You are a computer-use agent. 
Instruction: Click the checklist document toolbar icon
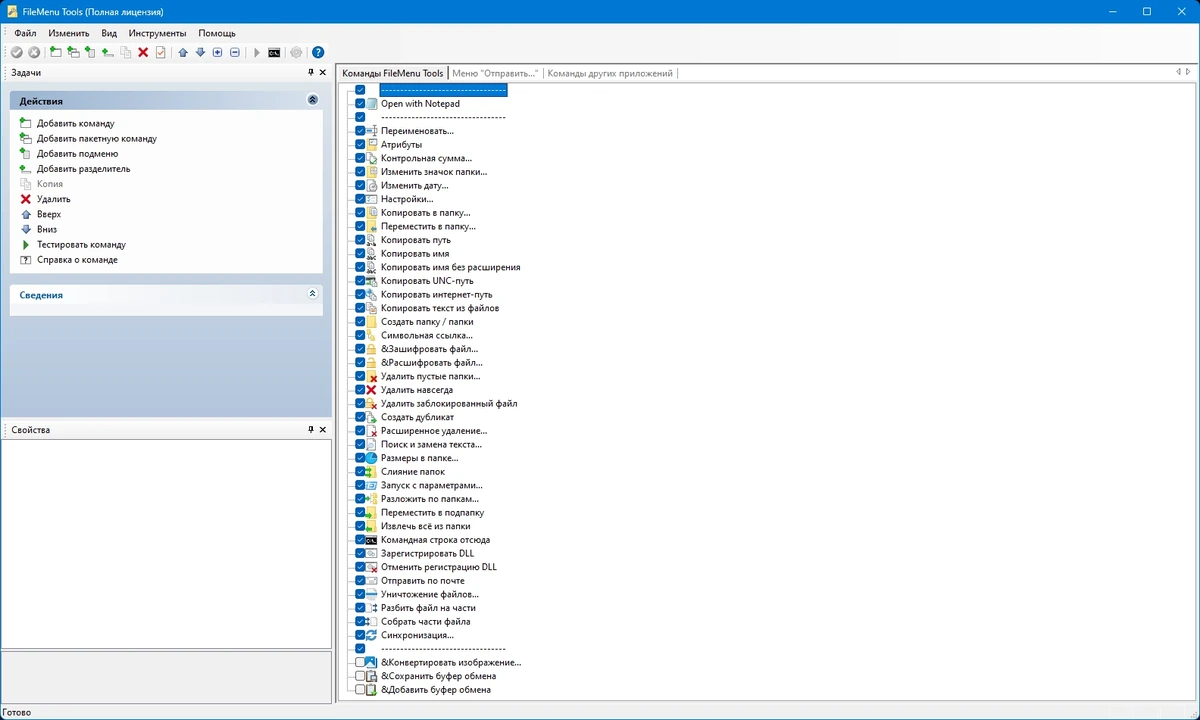point(160,52)
